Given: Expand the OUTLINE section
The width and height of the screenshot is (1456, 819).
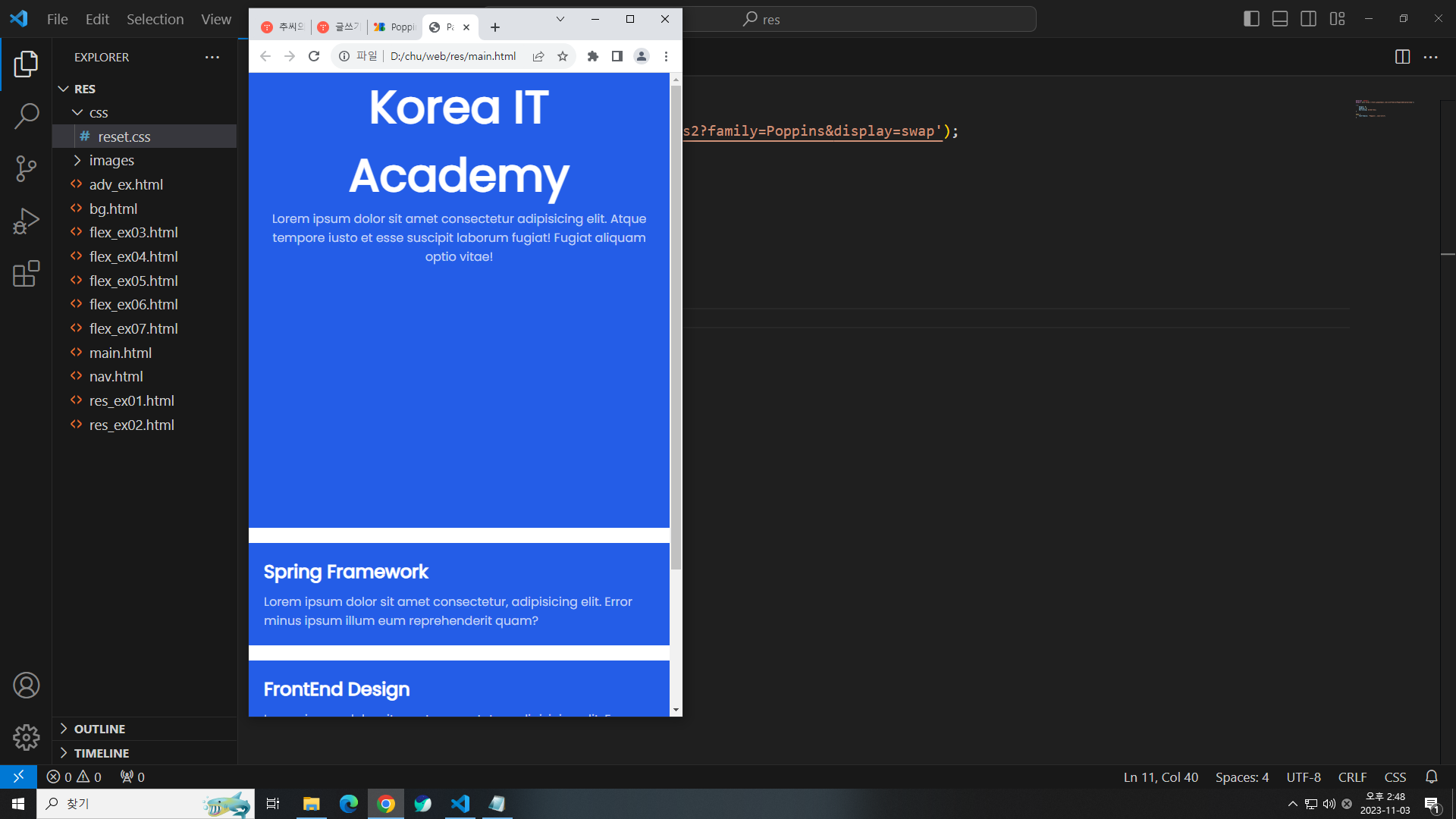Looking at the screenshot, I should [99, 729].
